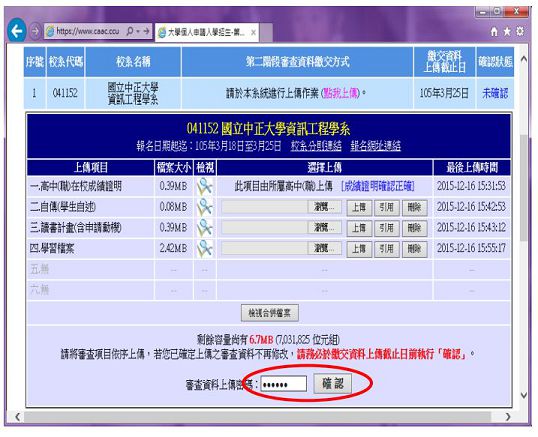Viewport: 538px width, 437px height.
Task: Click timestamp 2015-12-16 15:31:53
Action: [x=471, y=186]
